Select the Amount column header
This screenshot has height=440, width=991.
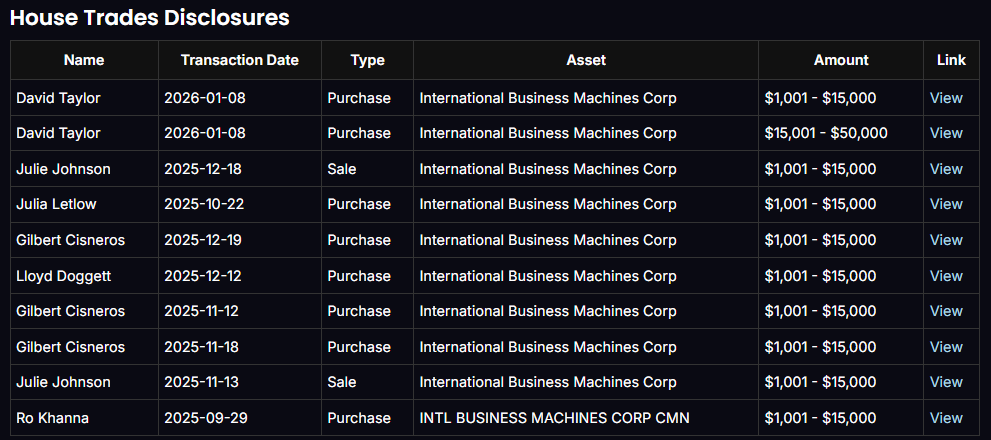coord(841,60)
